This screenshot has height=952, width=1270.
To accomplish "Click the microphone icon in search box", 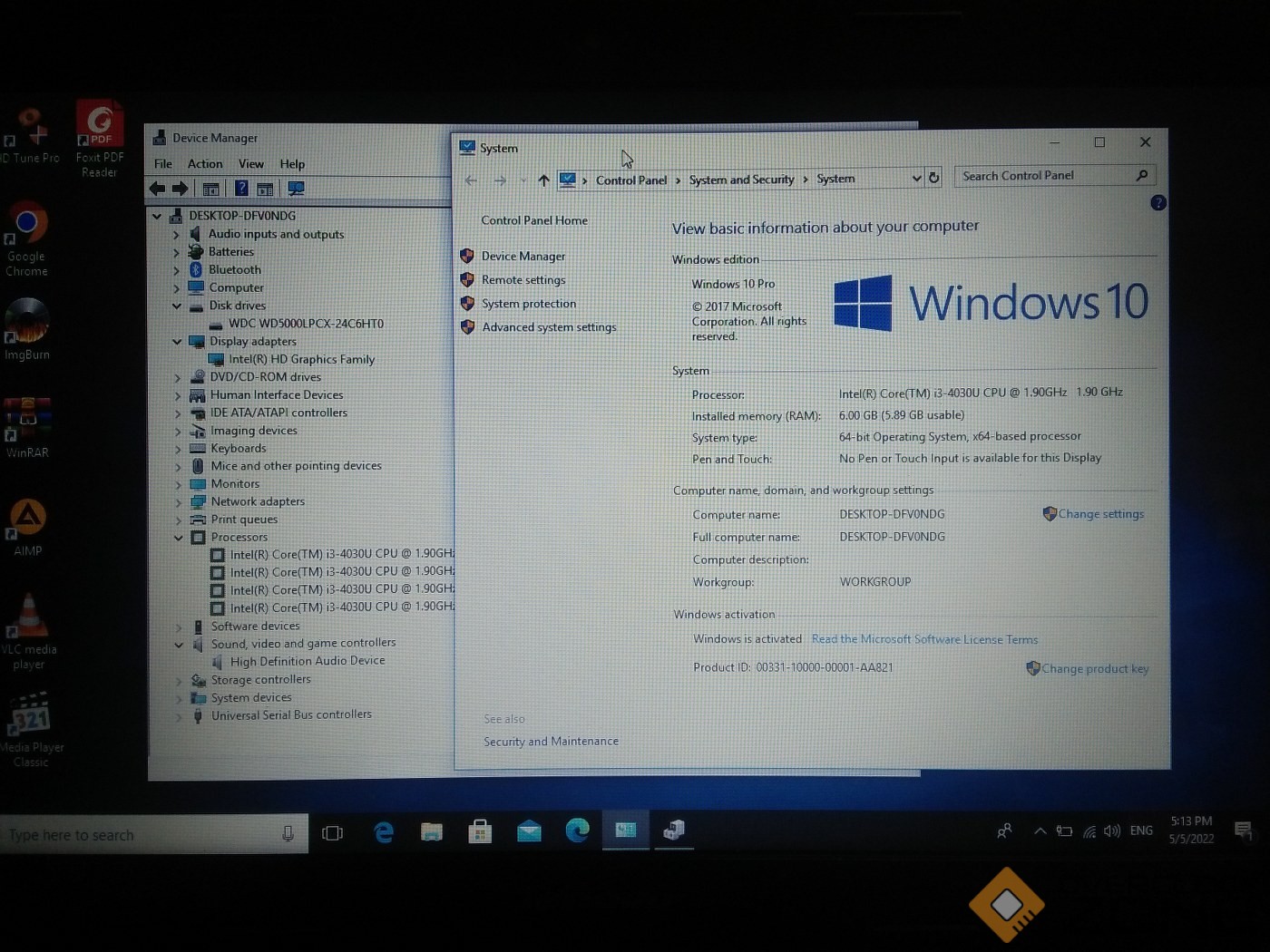I will tap(288, 833).
